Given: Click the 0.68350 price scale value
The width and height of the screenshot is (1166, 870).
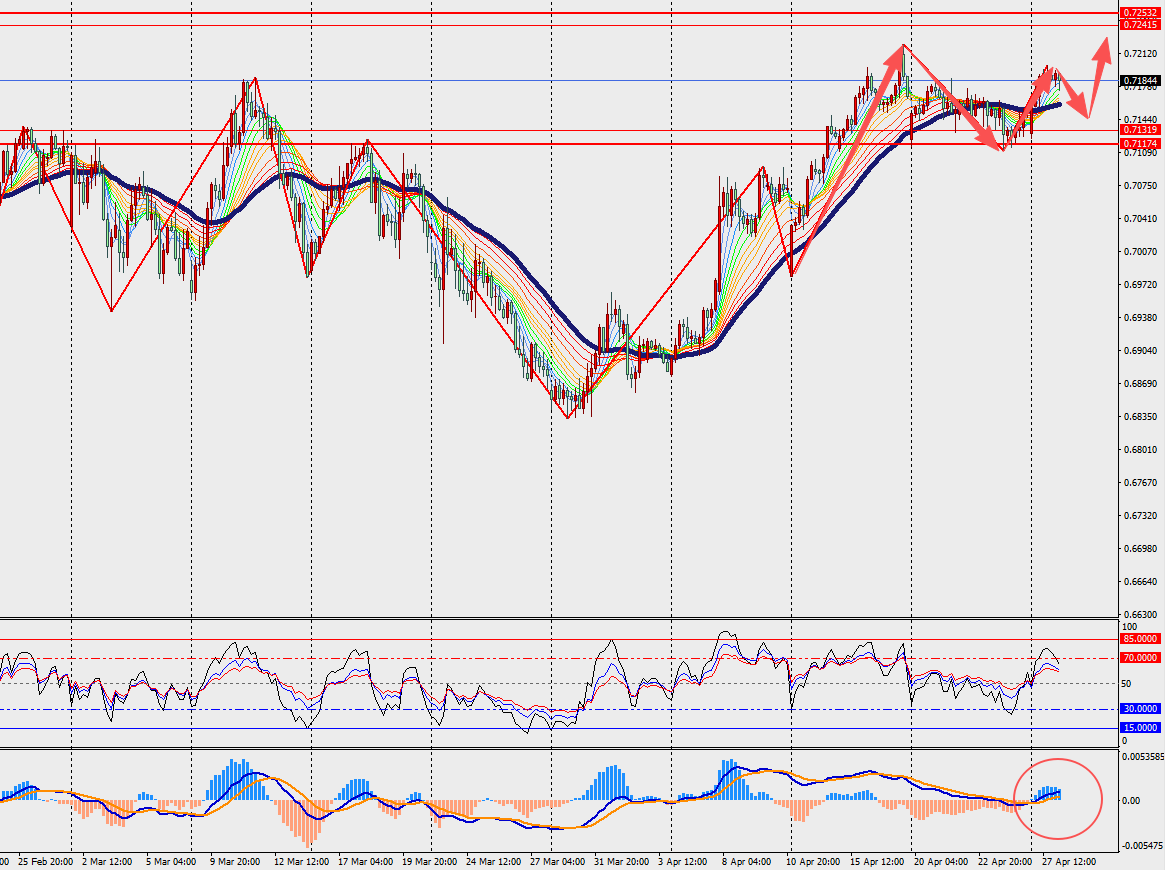Looking at the screenshot, I should [1141, 416].
